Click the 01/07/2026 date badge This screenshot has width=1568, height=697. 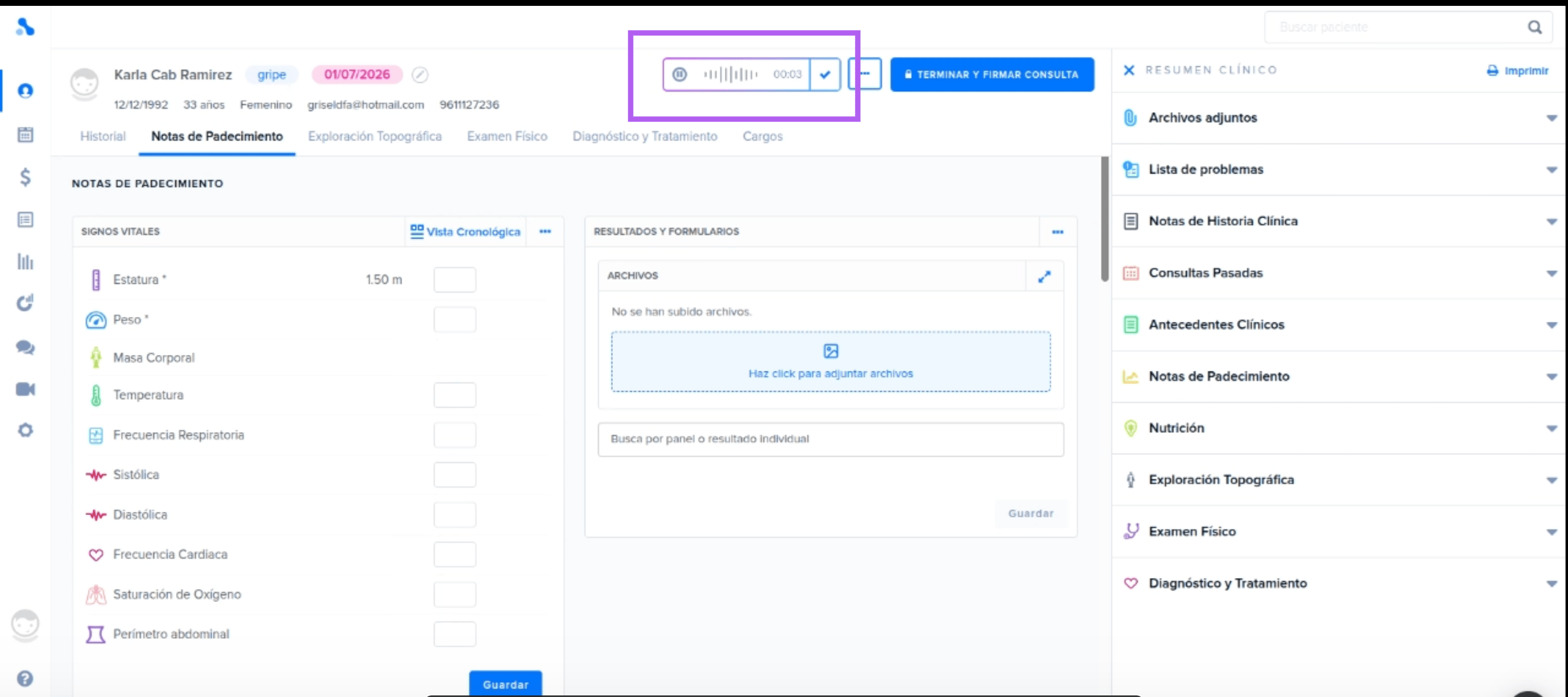tap(357, 74)
